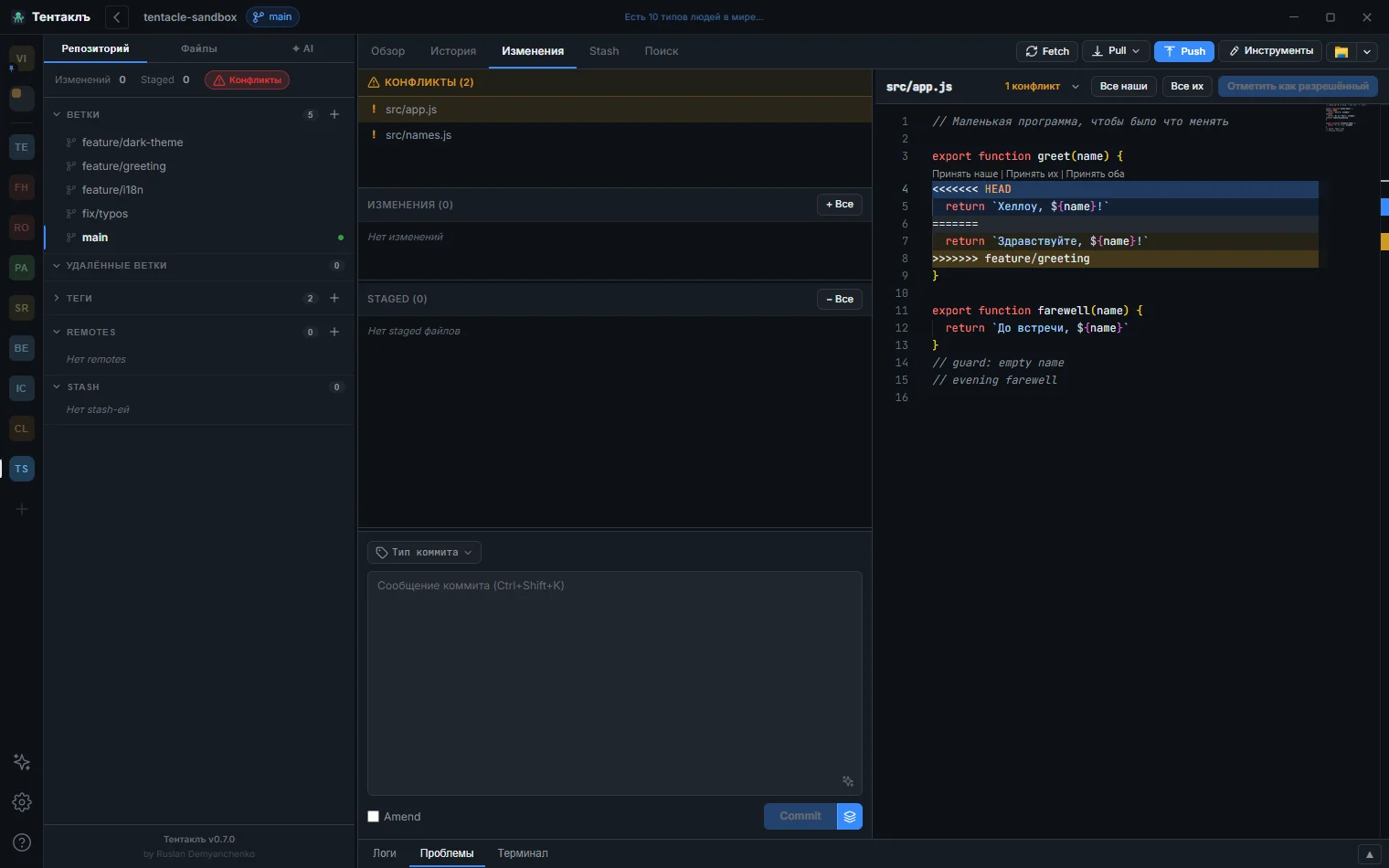Click the Конфликты filter badge
Viewport: 1389px width, 868px height.
pos(247,80)
